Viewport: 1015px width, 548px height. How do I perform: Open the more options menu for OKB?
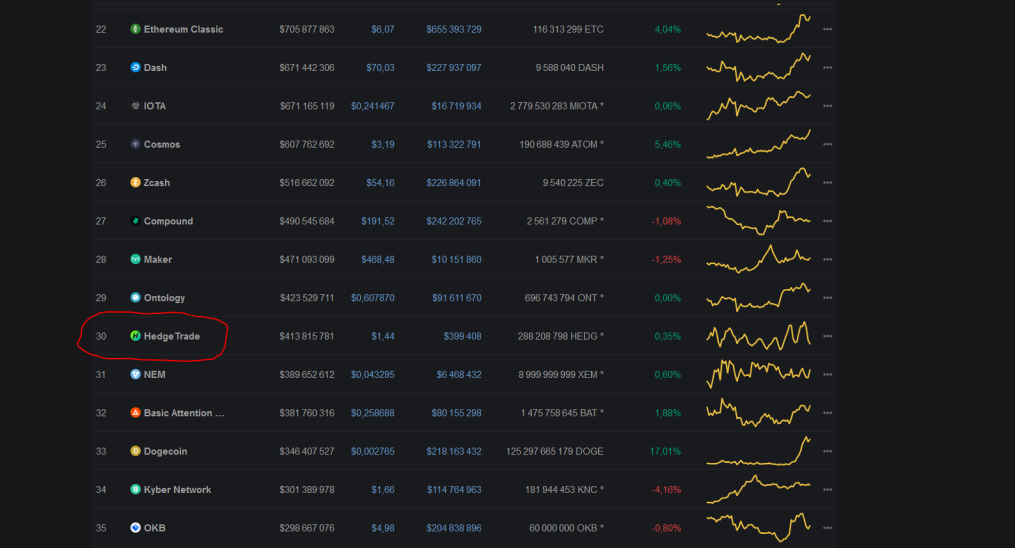coord(827,528)
